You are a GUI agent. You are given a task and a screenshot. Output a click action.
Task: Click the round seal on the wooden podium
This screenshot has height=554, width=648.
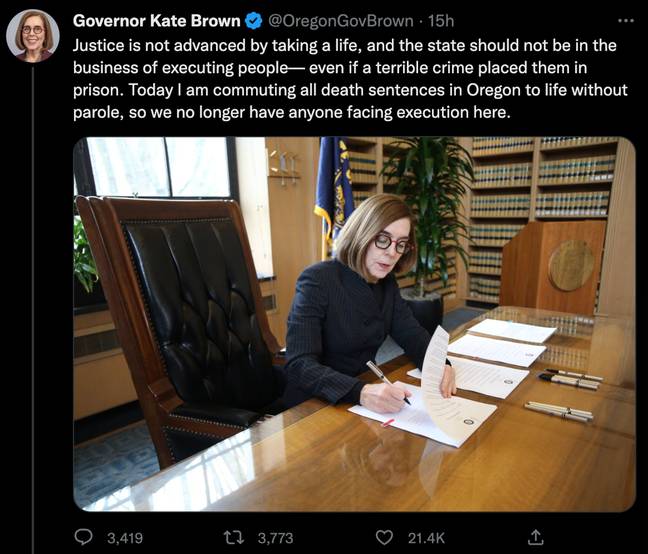click(x=572, y=264)
